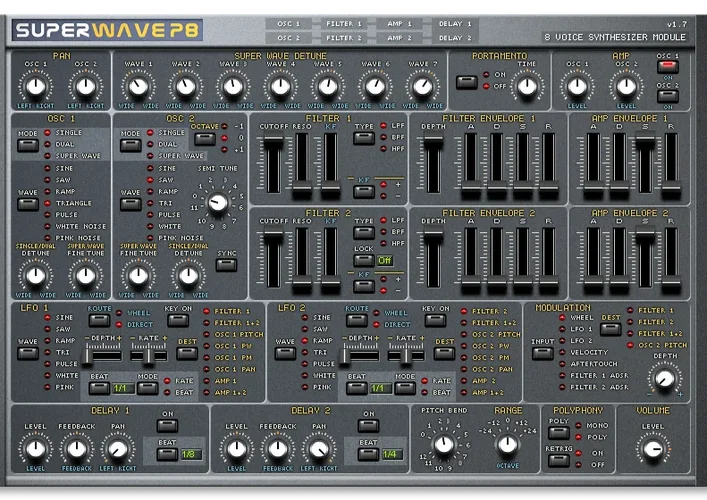Toggle the OSC 2 Sync button
Viewport: 707px width, 500px height.
226,265
